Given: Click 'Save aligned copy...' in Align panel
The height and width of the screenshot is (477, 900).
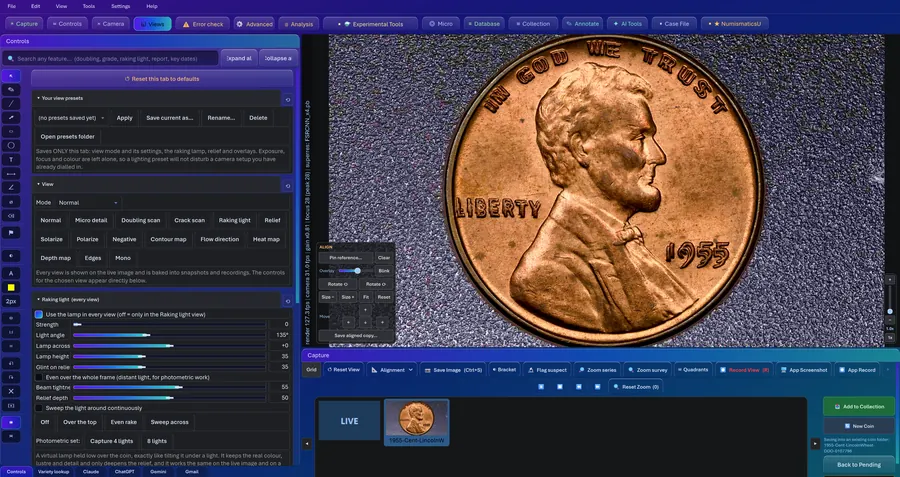Looking at the screenshot, I should click(356, 335).
